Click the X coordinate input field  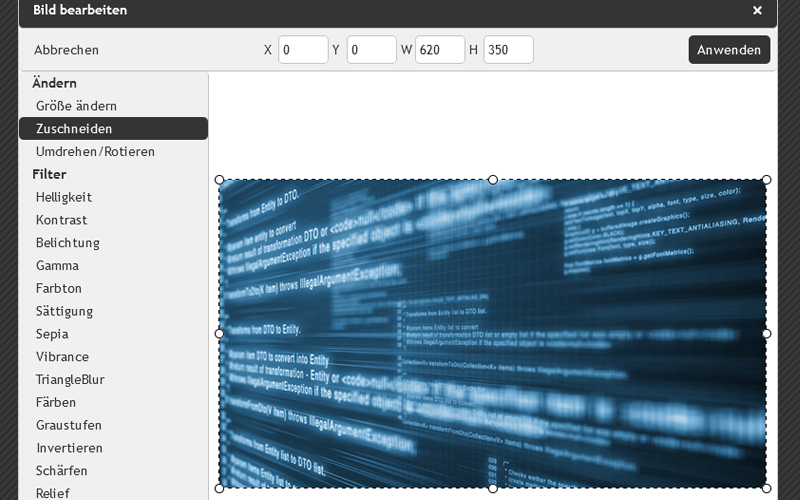303,50
